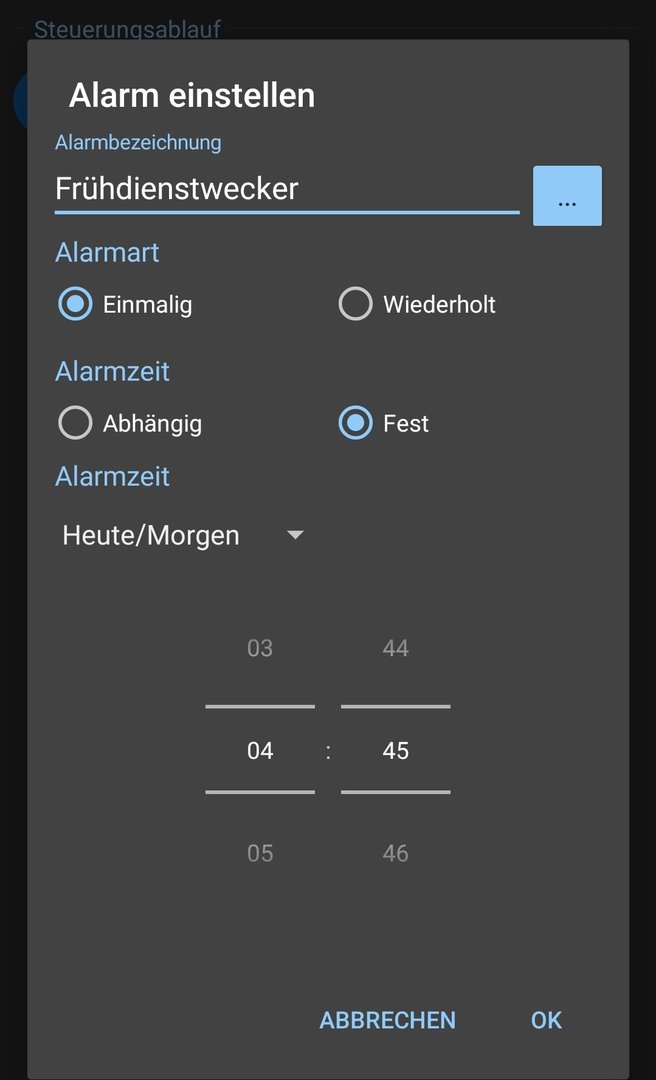656x1080 pixels.
Task: Choose the Fest alarm time option
Action: click(x=355, y=424)
